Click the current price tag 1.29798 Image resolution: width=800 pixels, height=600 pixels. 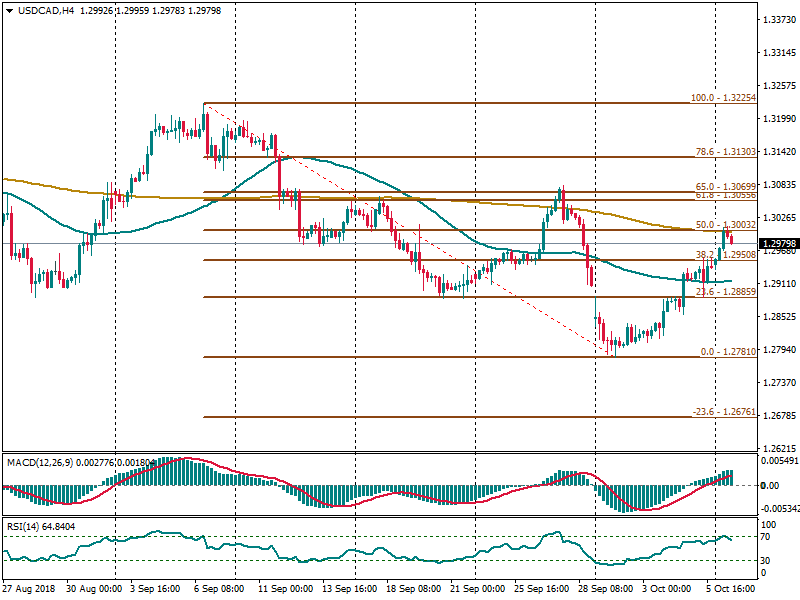778,244
